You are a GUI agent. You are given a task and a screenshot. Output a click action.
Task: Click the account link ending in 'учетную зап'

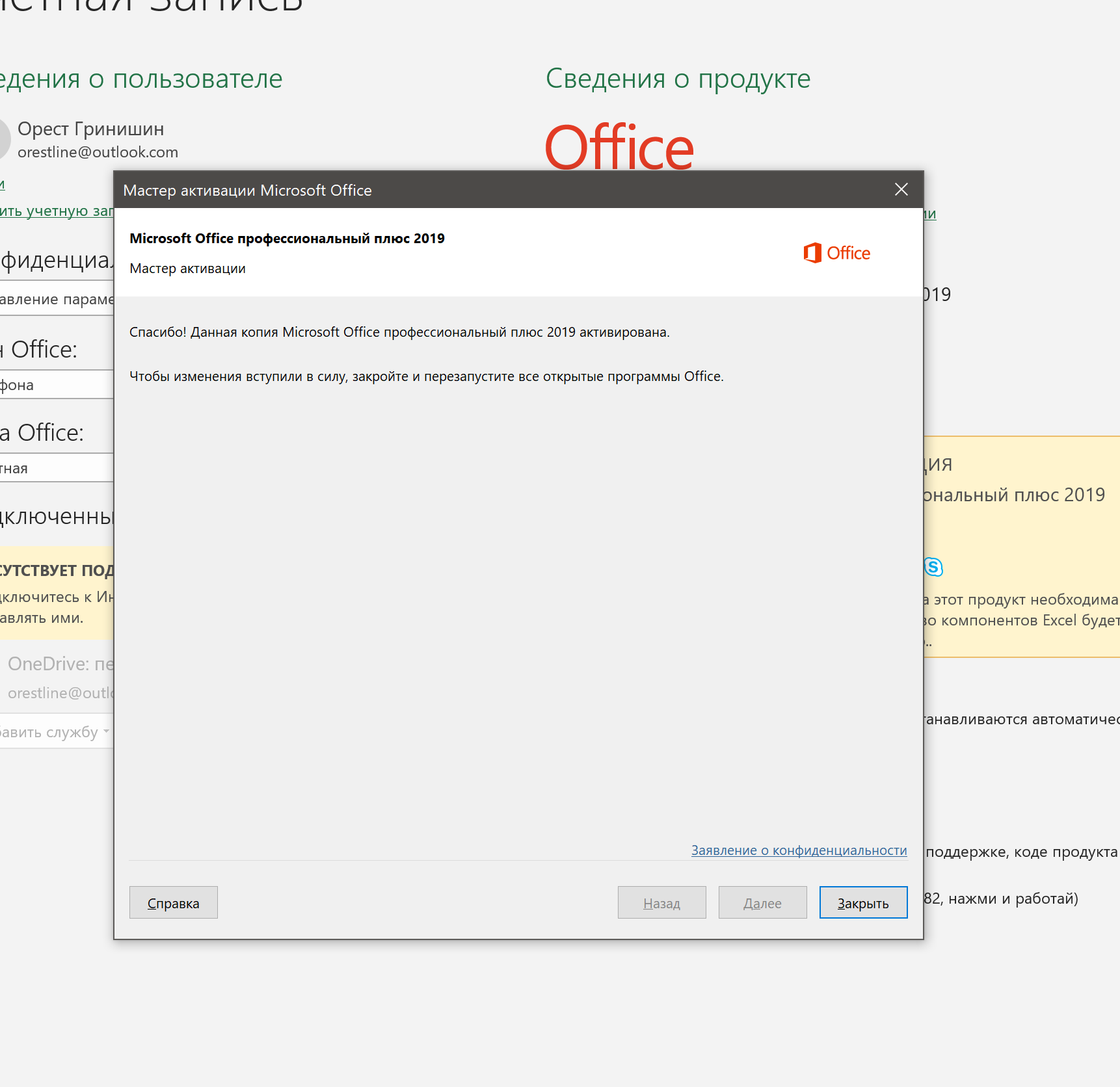tap(55, 211)
